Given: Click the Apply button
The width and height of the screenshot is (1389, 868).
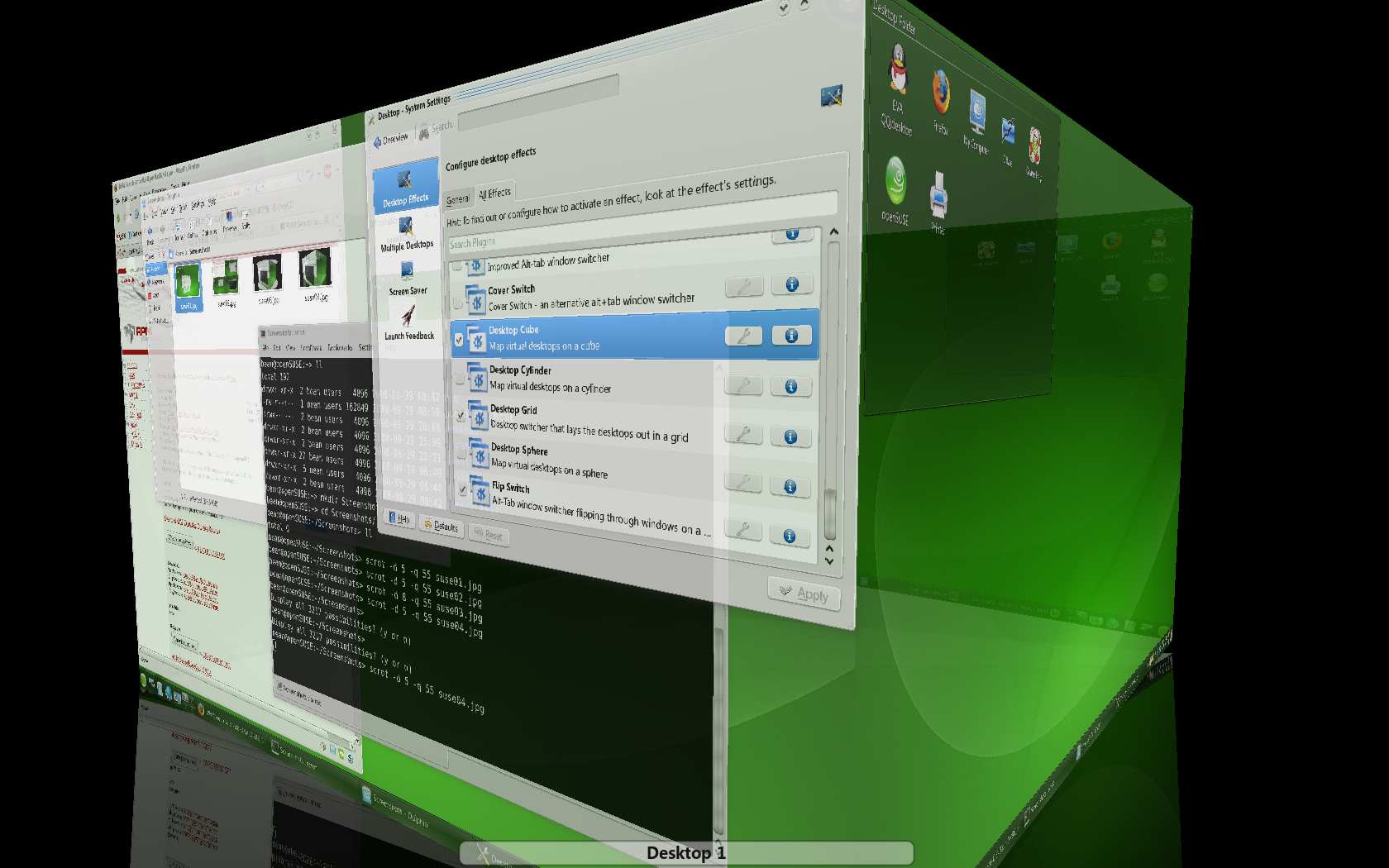Looking at the screenshot, I should coord(804,594).
